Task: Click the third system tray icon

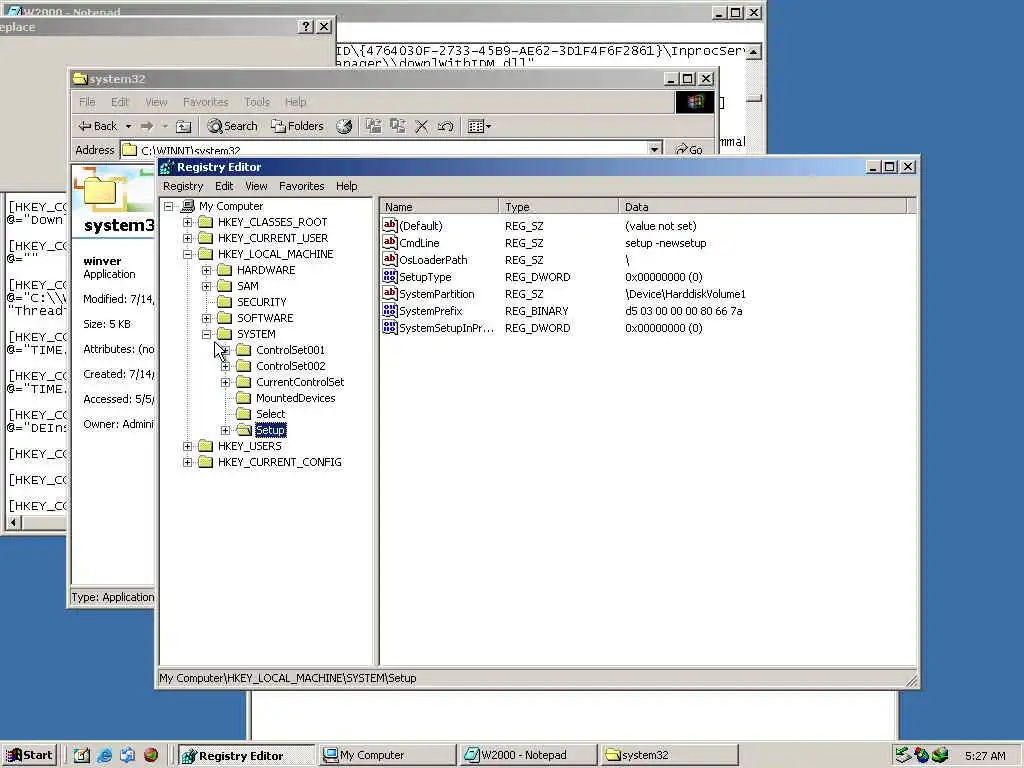Action: click(940, 755)
